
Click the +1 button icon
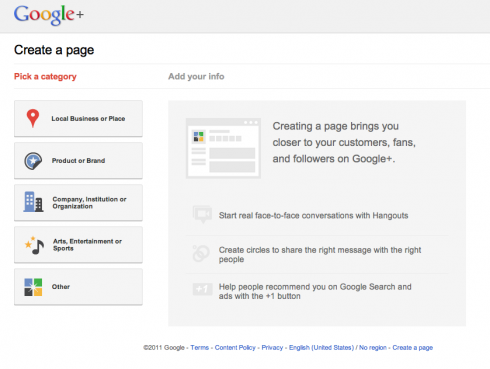tap(202, 289)
